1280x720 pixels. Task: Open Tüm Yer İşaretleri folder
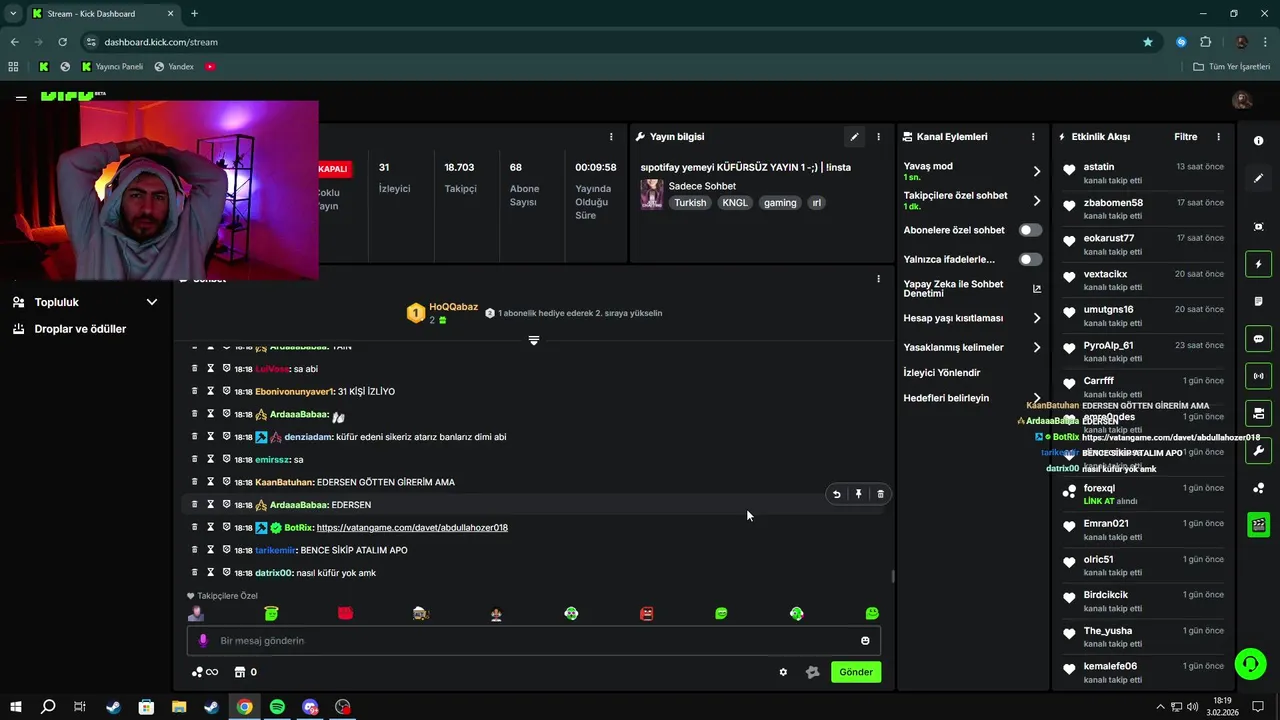(x=1232, y=67)
